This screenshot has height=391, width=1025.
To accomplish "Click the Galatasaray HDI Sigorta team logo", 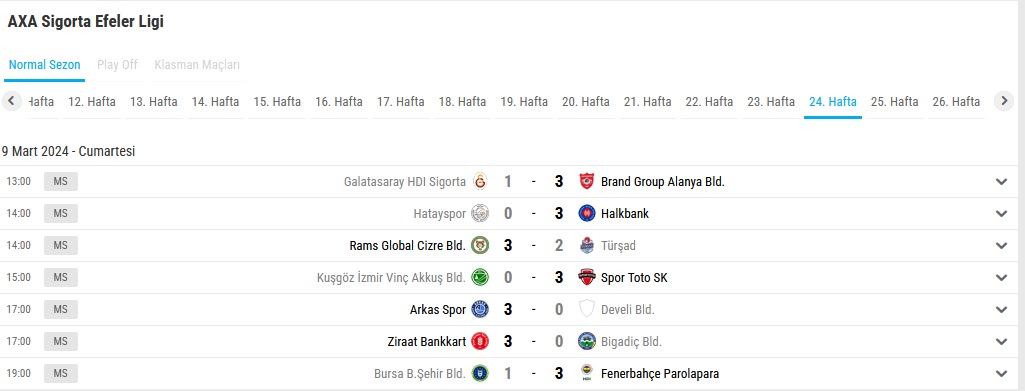I will tap(480, 181).
